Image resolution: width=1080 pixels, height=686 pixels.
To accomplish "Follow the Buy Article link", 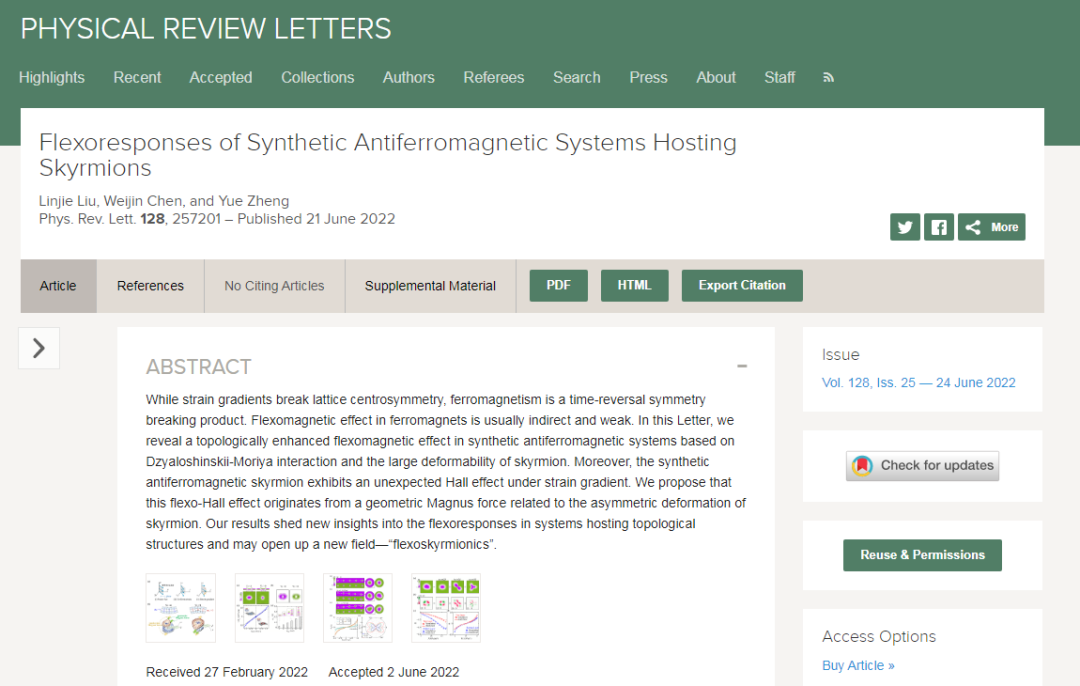I will tap(858, 665).
